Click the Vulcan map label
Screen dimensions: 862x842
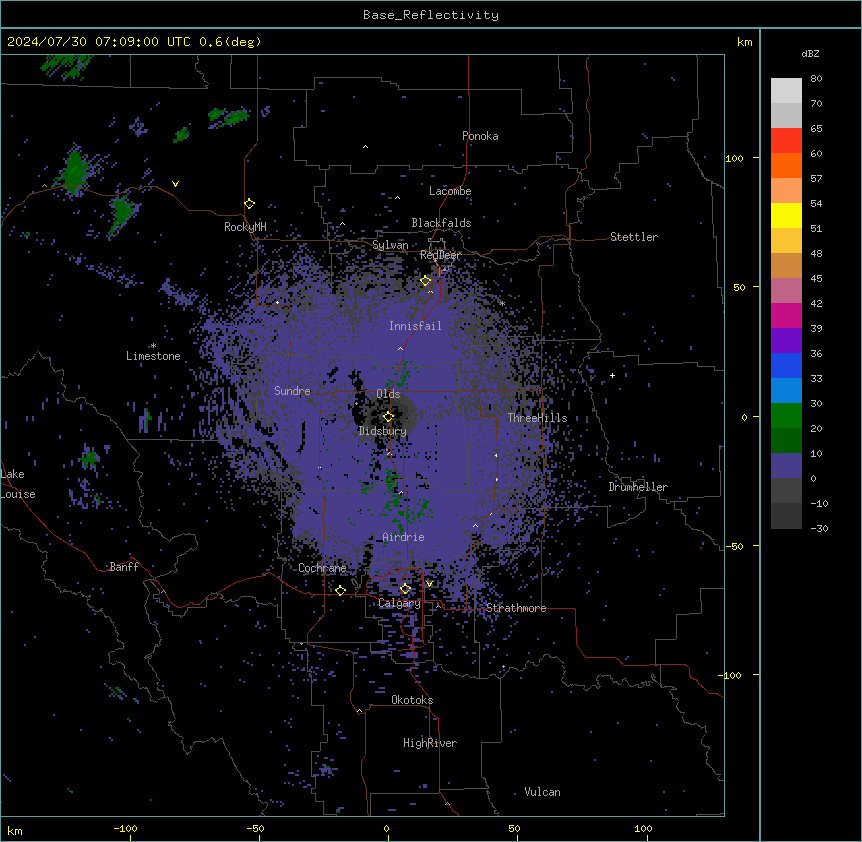542,792
